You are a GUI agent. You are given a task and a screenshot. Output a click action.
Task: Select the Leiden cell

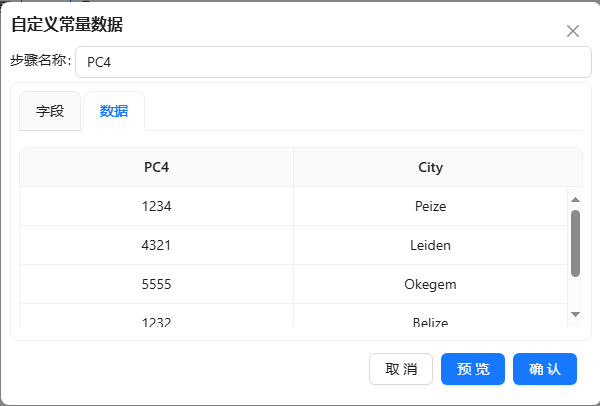pyautogui.click(x=430, y=246)
